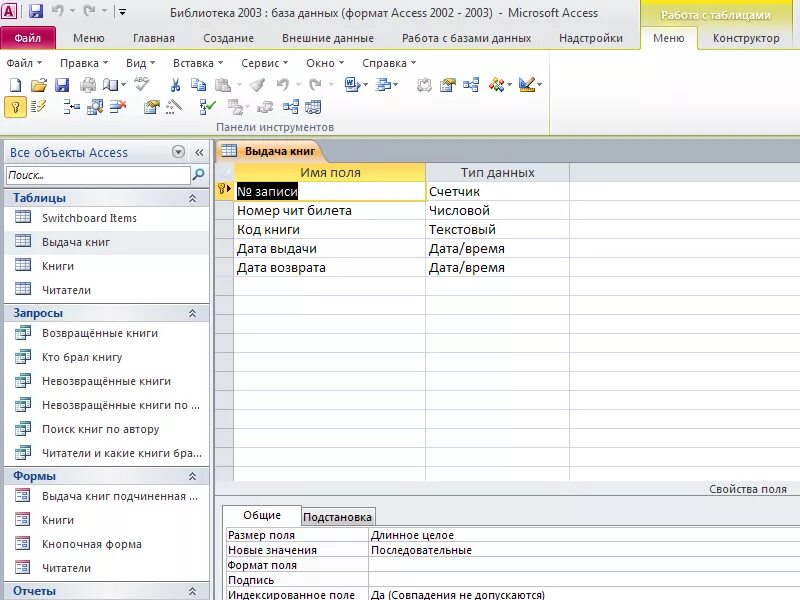Click the Test Validation Rules check icon
The image size is (800, 600).
[x=208, y=107]
